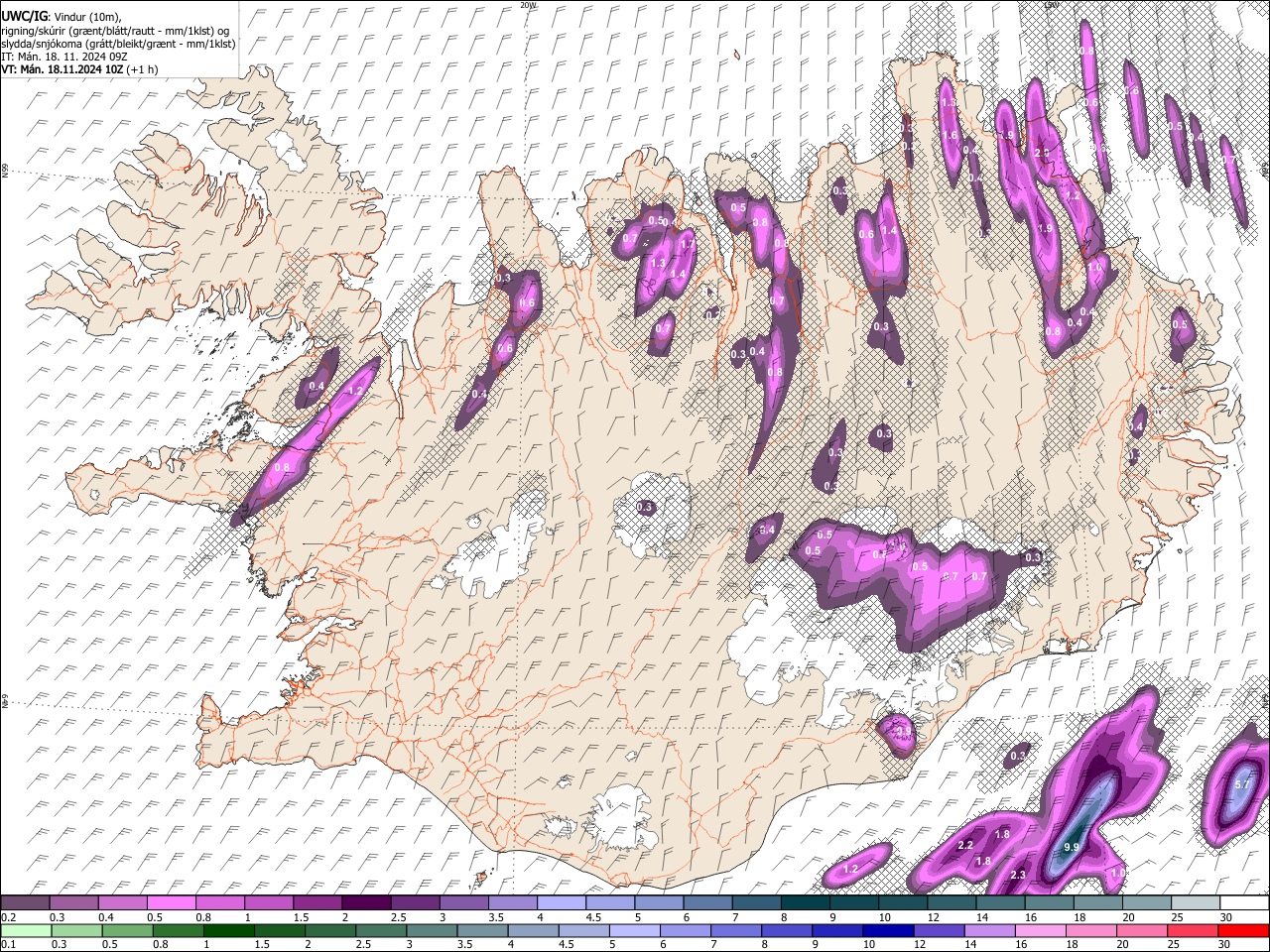Click the 30 label on the lower scale
The width and height of the screenshot is (1270, 952).
(x=1224, y=945)
